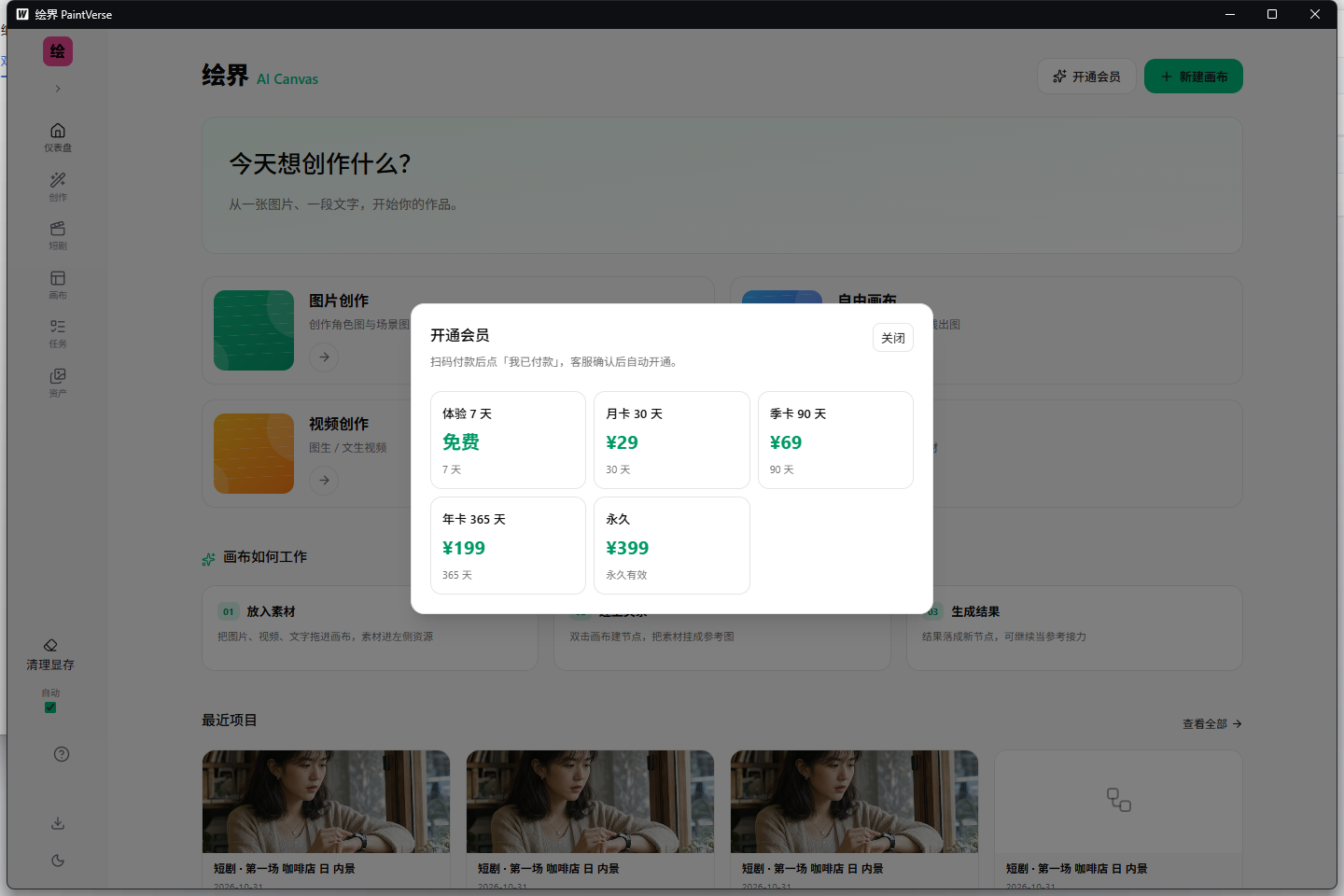Viewport: 1344px width, 896px height.
Task: Click the 放入素材 step 01 card
Action: tap(370, 627)
